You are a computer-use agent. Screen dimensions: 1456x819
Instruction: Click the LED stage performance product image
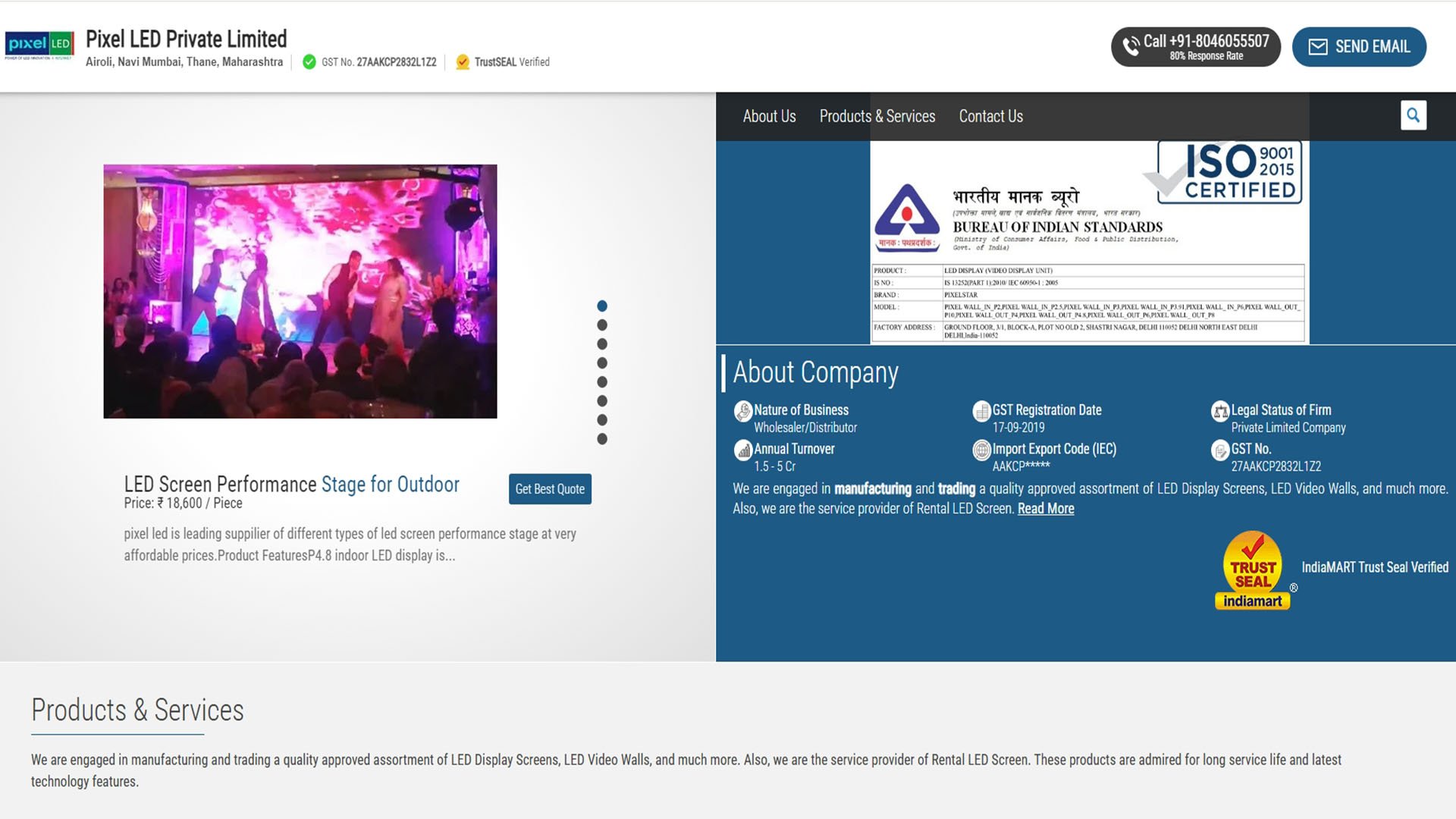tap(300, 291)
